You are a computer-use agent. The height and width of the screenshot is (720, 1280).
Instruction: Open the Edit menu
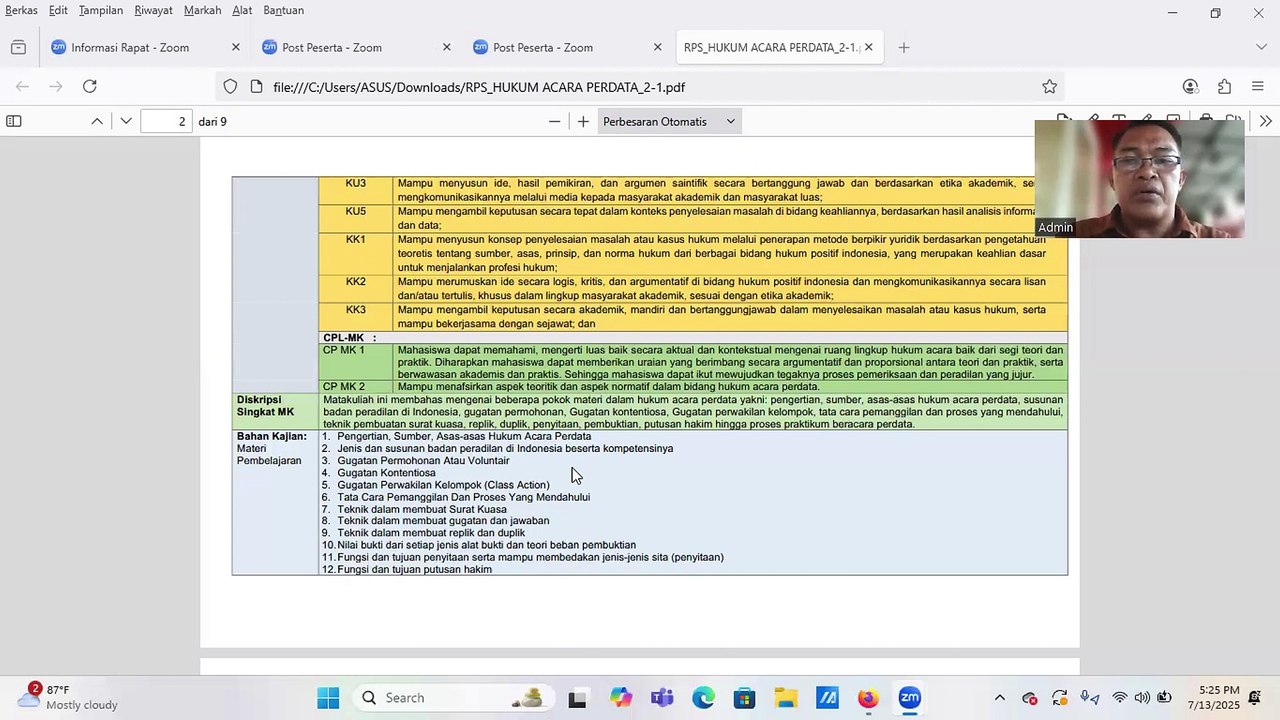point(58,10)
